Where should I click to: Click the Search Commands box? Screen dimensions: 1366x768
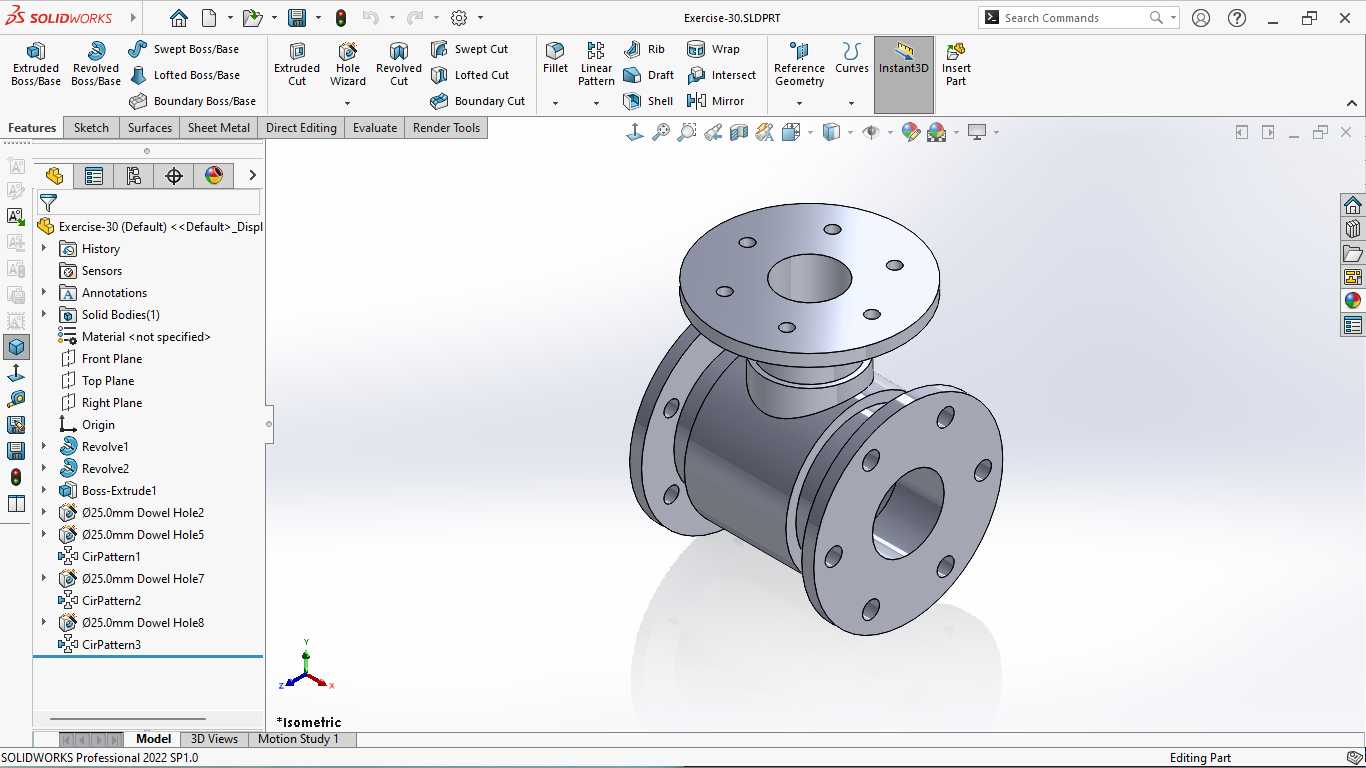pyautogui.click(x=1079, y=18)
